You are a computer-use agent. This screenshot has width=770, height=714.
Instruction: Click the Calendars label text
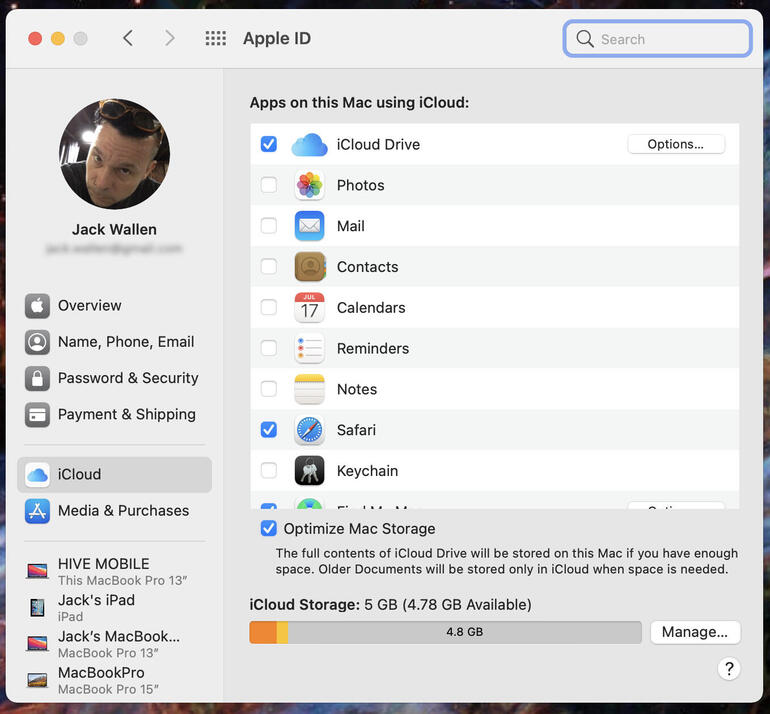371,308
